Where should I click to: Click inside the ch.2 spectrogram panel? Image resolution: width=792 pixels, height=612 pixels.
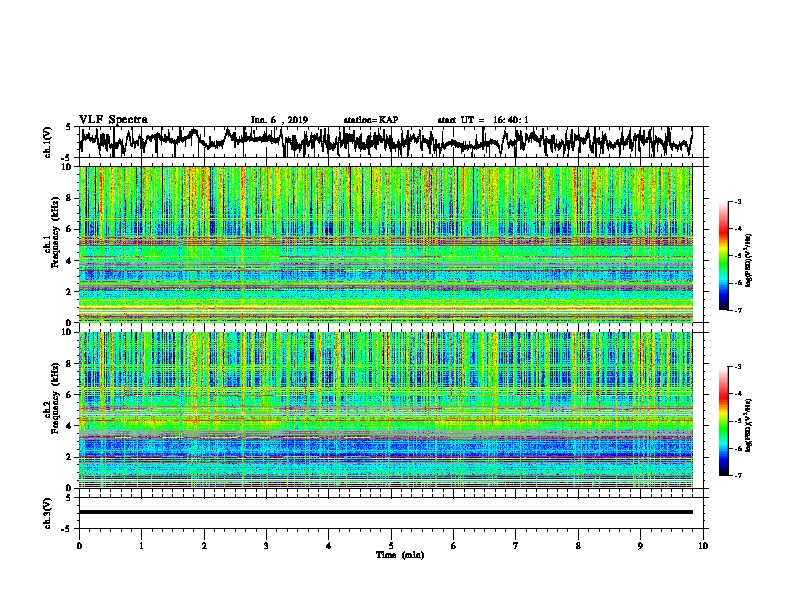[x=385, y=410]
